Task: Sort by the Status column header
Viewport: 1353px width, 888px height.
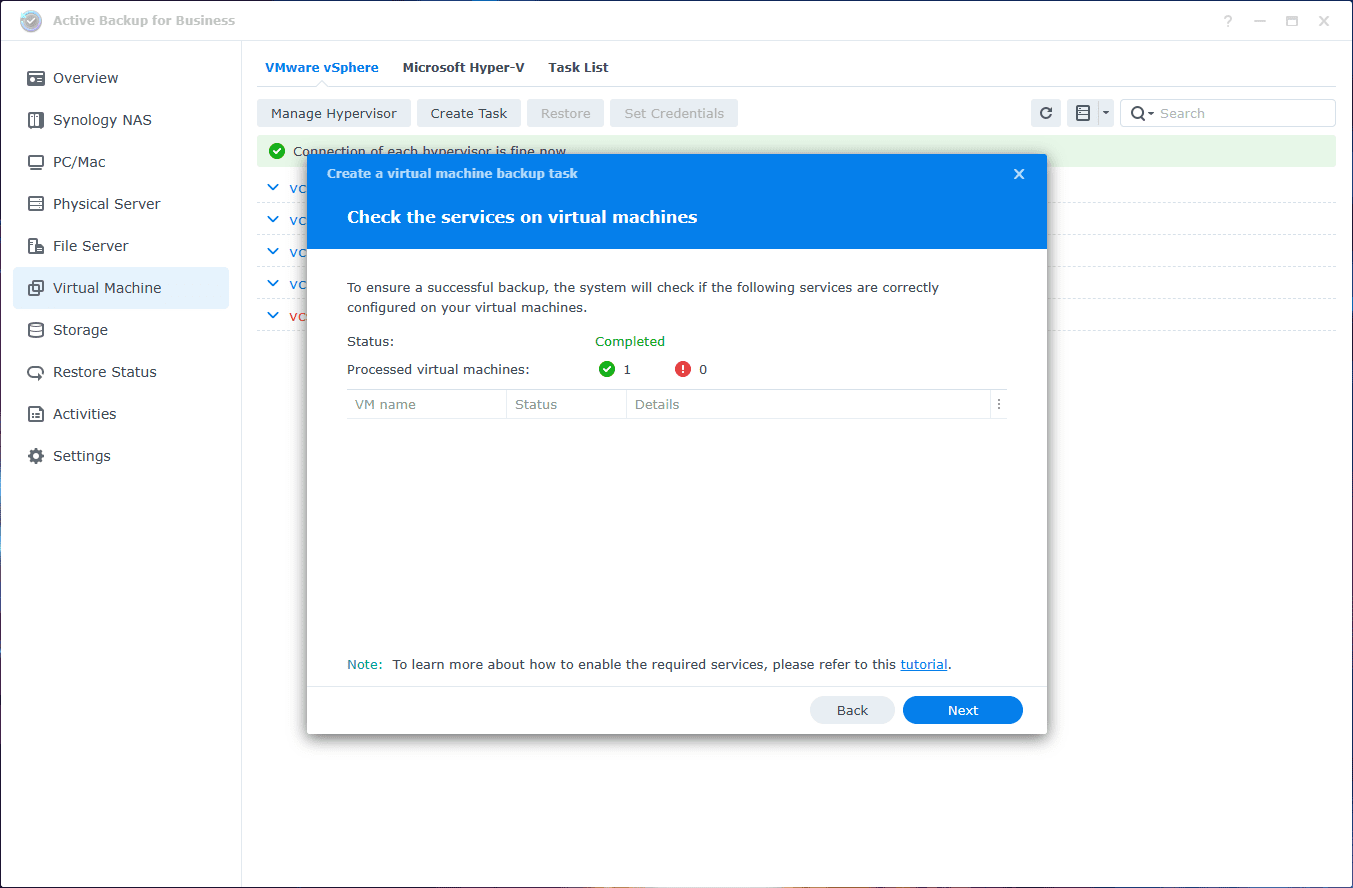Action: coord(567,405)
